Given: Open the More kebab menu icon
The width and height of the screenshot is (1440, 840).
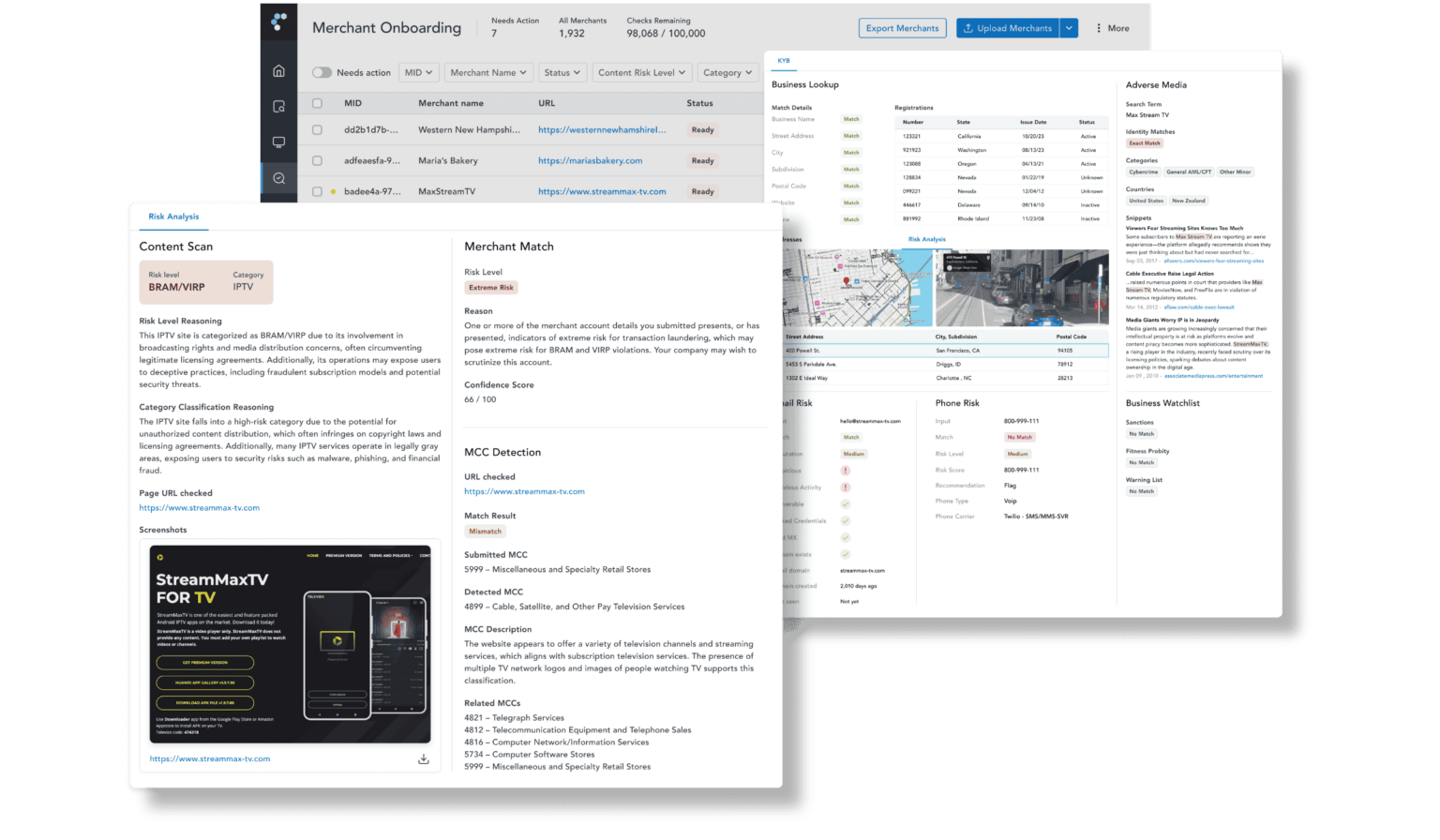Looking at the screenshot, I should 1100,27.
